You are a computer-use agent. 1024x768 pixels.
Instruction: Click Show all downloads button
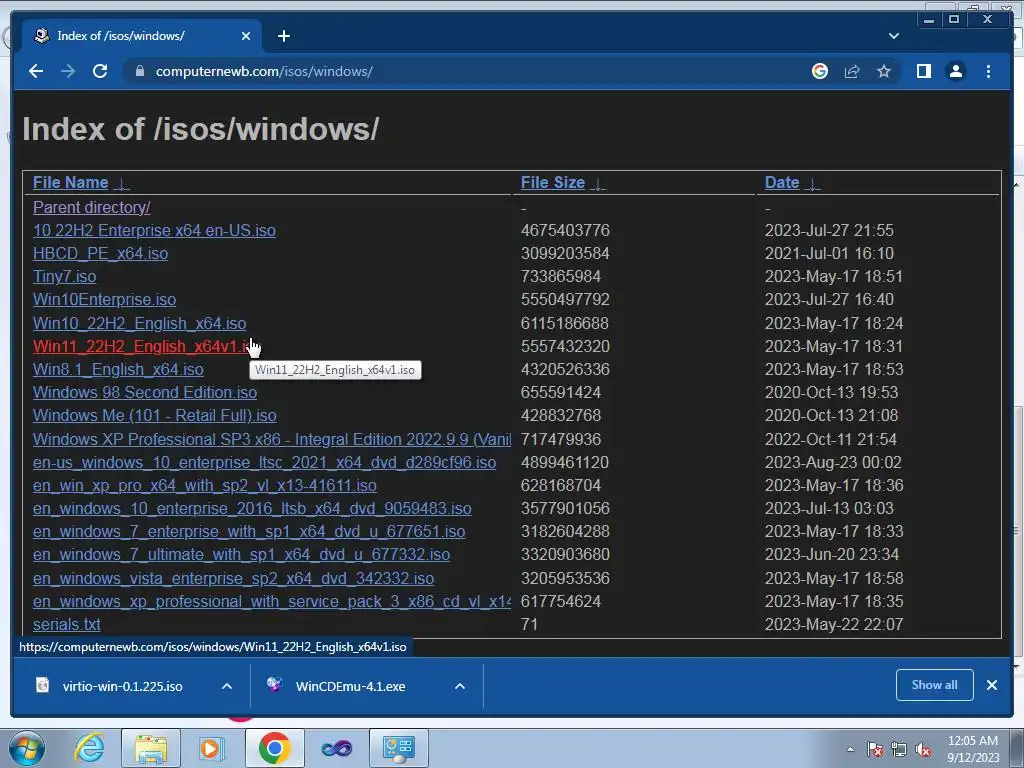tap(935, 685)
